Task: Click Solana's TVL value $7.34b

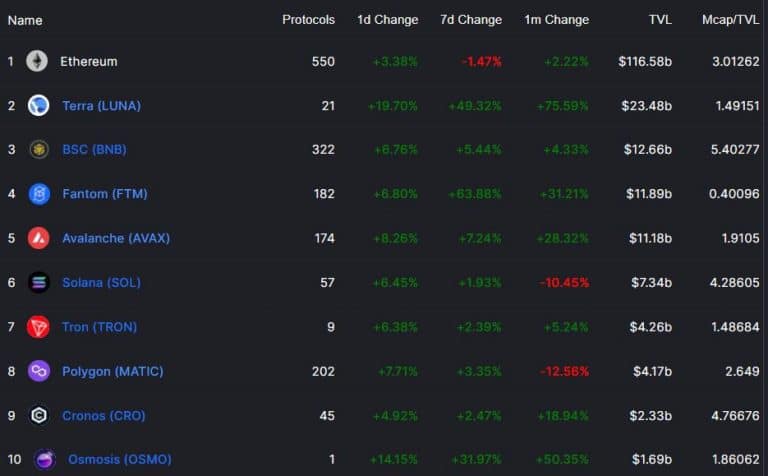Action: [651, 283]
